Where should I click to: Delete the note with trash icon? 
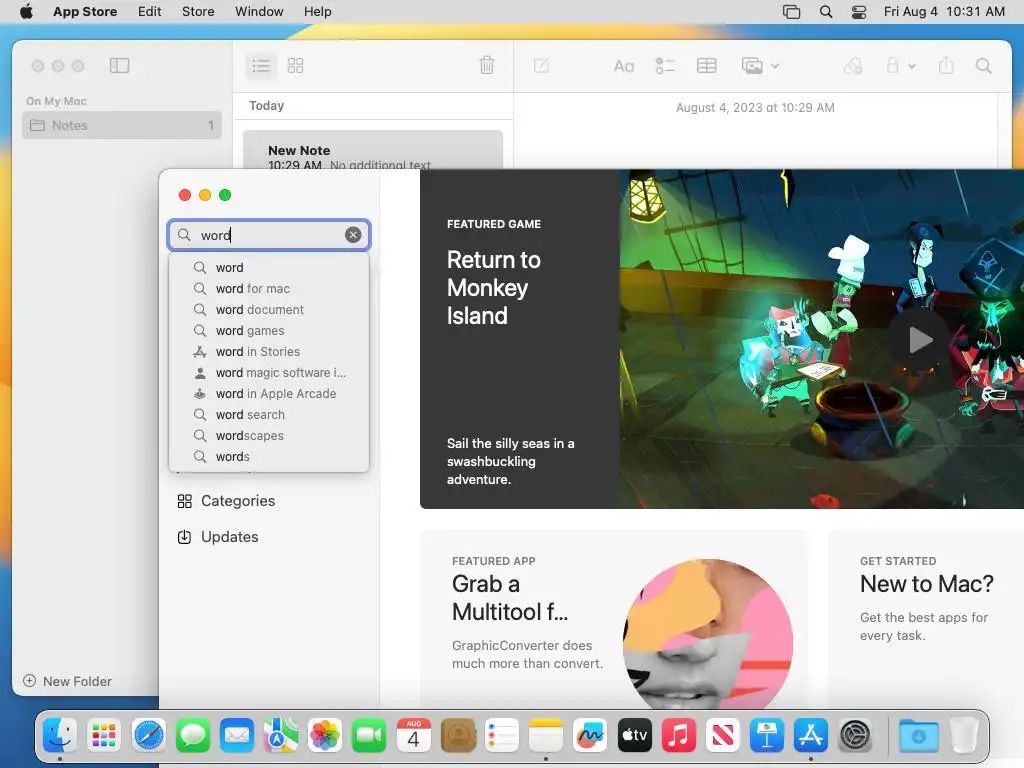[x=487, y=65]
